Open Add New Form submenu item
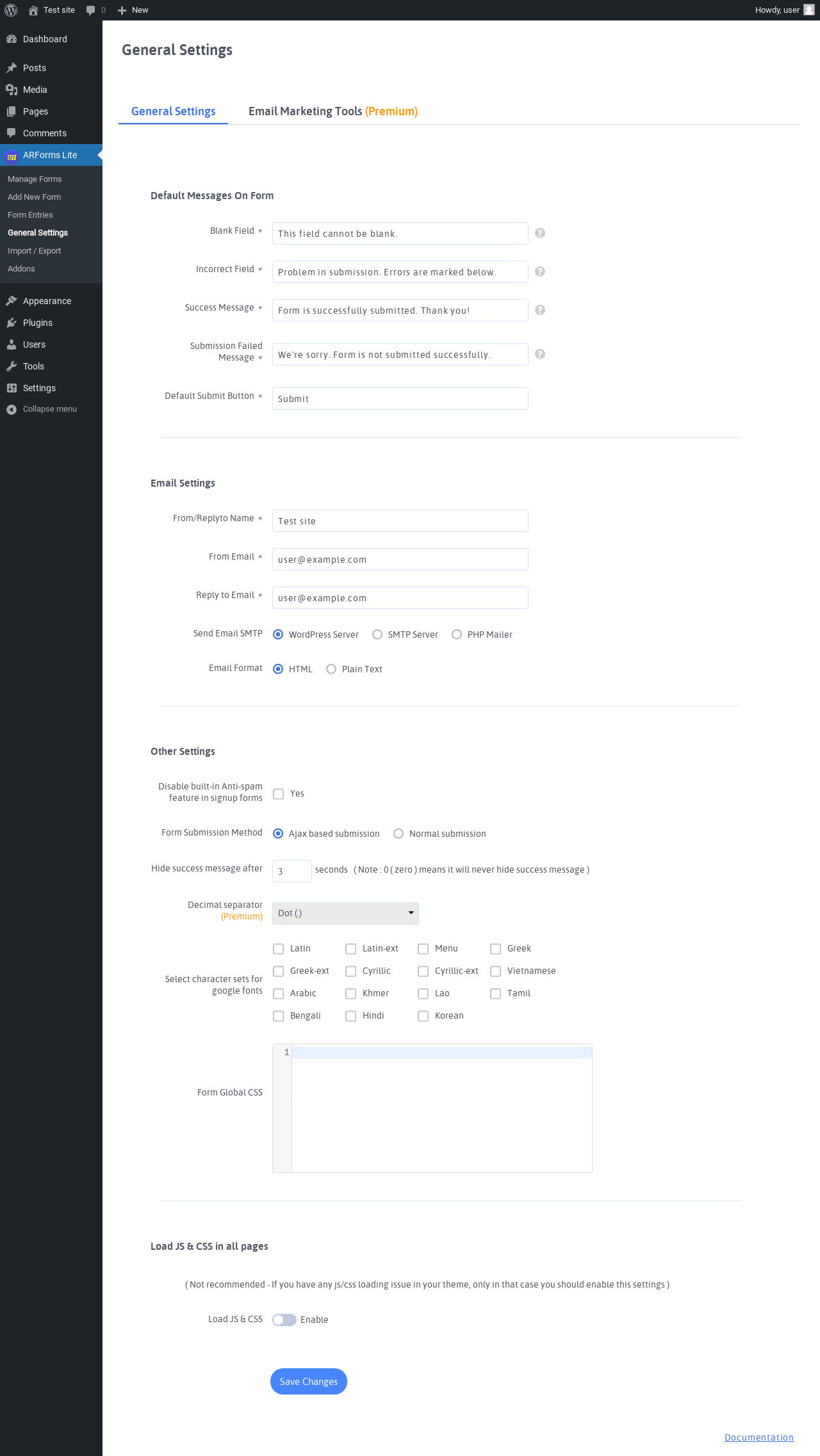This screenshot has width=820, height=1456. pyautogui.click(x=34, y=197)
